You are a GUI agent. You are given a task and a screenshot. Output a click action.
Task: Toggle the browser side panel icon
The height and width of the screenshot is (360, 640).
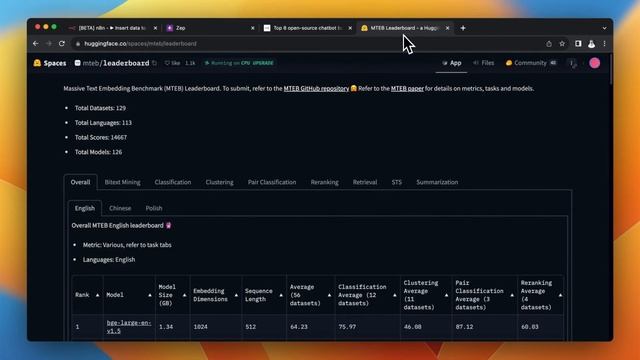click(x=578, y=44)
